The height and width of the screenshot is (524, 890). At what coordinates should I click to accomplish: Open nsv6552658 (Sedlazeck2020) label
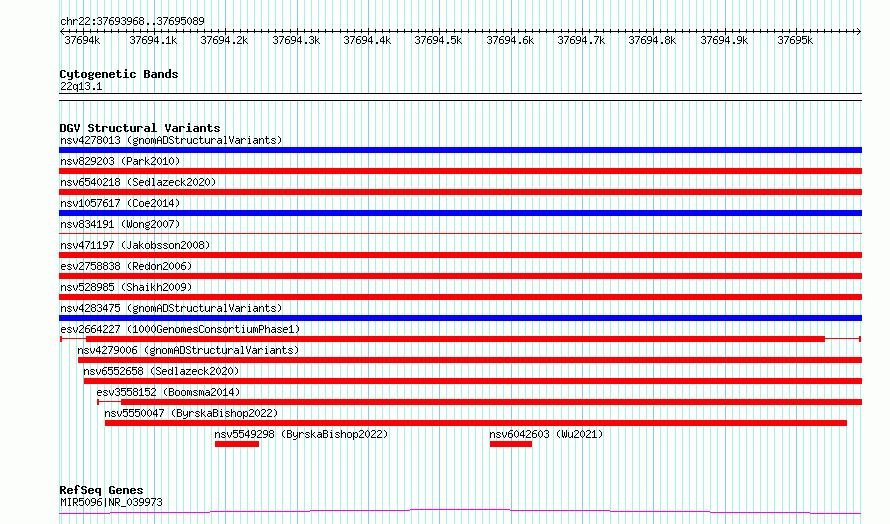tap(161, 371)
